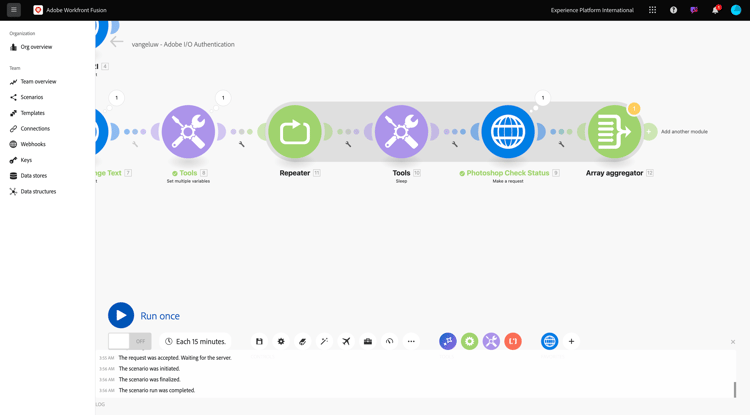Click the back arrow beside scenario name
The width and height of the screenshot is (750, 415).
click(x=117, y=42)
